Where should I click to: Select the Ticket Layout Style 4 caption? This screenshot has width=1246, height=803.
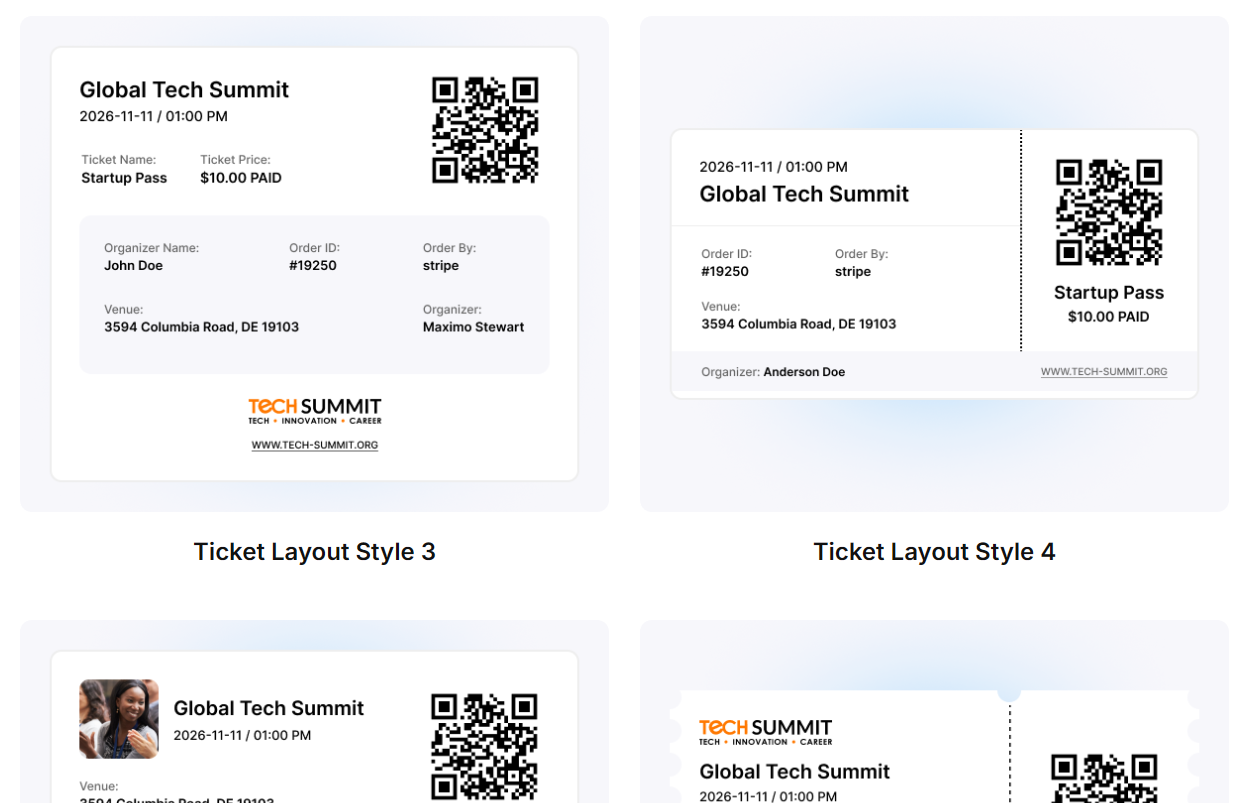coord(934,552)
